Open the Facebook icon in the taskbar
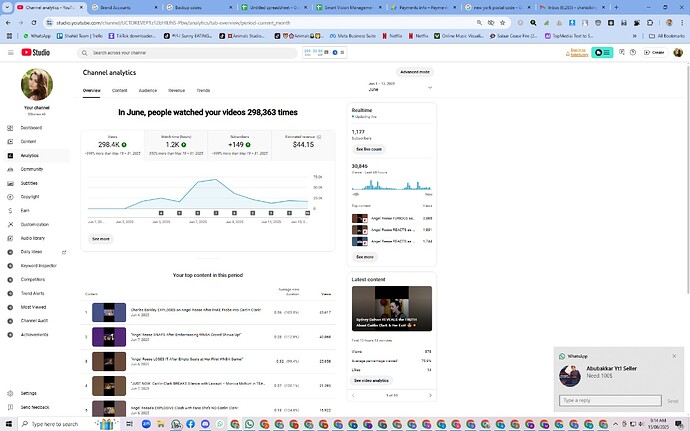690x431 pixels. (191, 424)
